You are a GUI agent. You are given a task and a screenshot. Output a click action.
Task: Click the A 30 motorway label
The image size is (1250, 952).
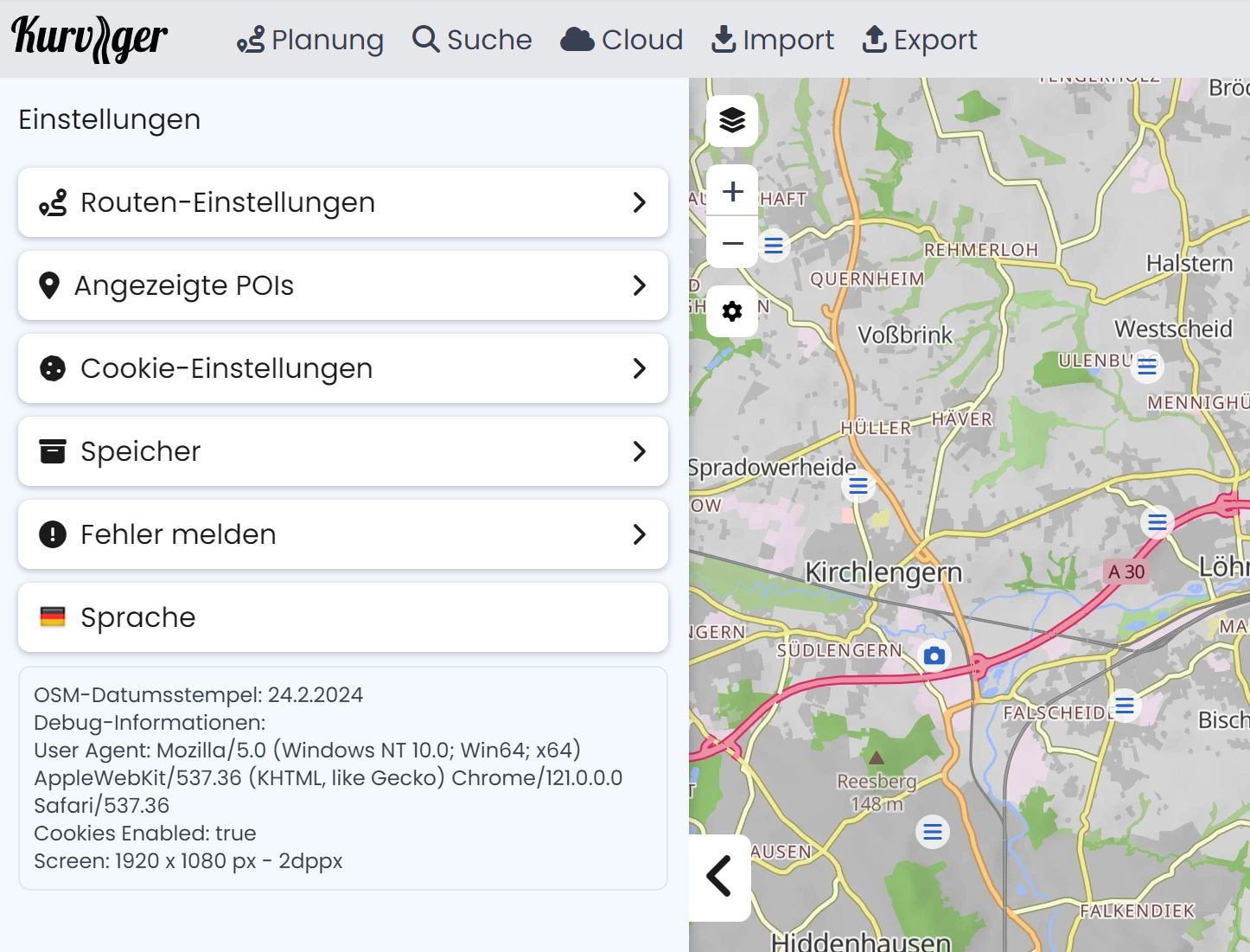(x=1126, y=572)
